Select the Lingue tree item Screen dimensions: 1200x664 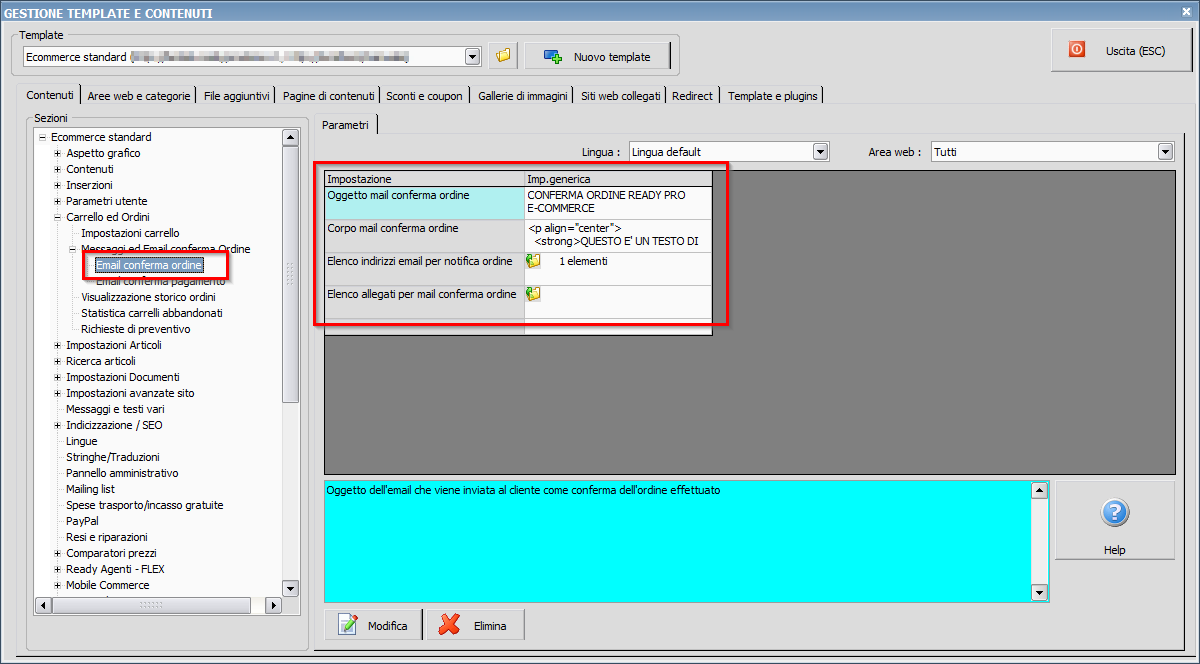click(x=82, y=441)
